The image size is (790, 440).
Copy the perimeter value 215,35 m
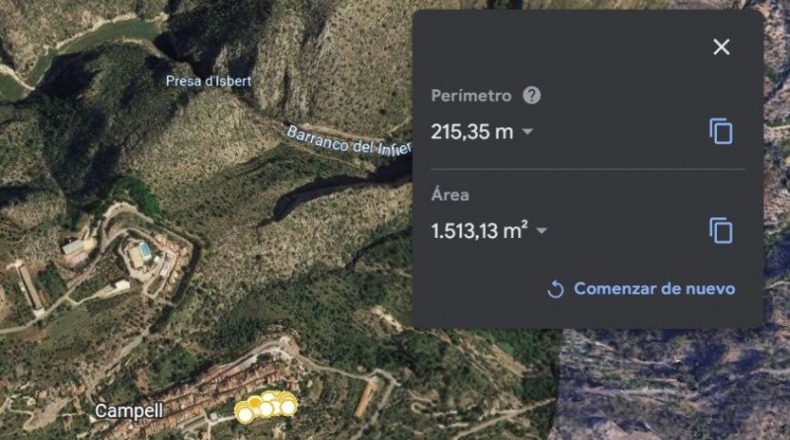click(721, 132)
